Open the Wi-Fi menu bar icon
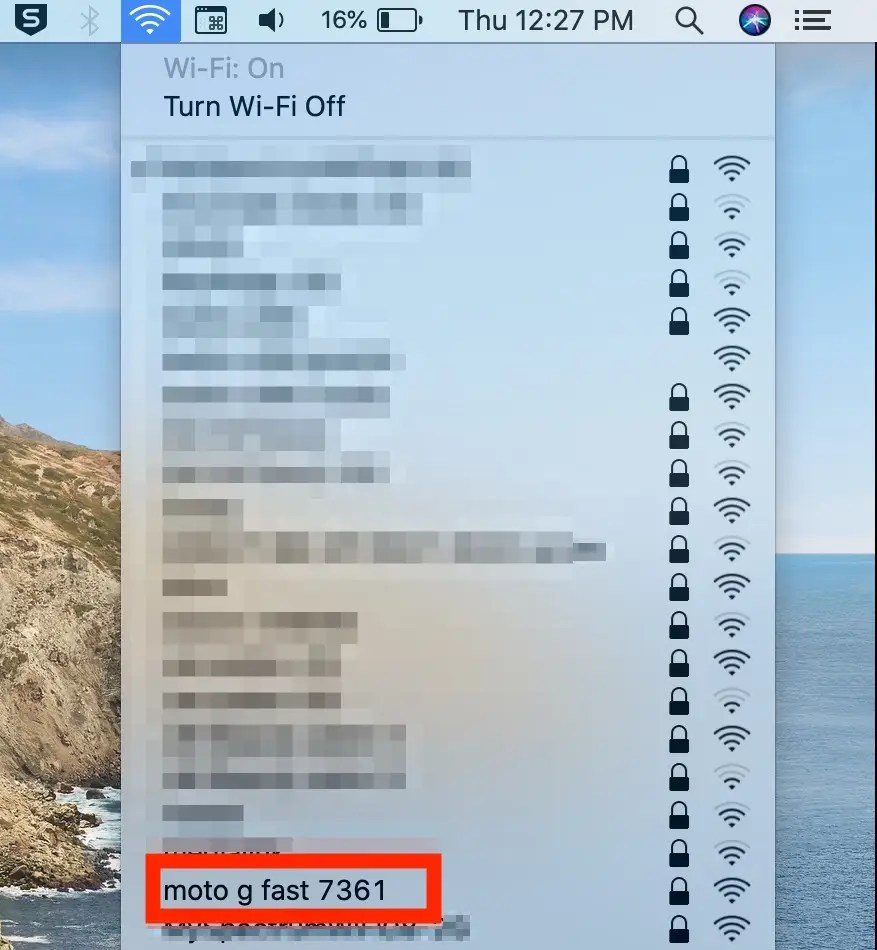The image size is (877, 950). click(x=150, y=21)
